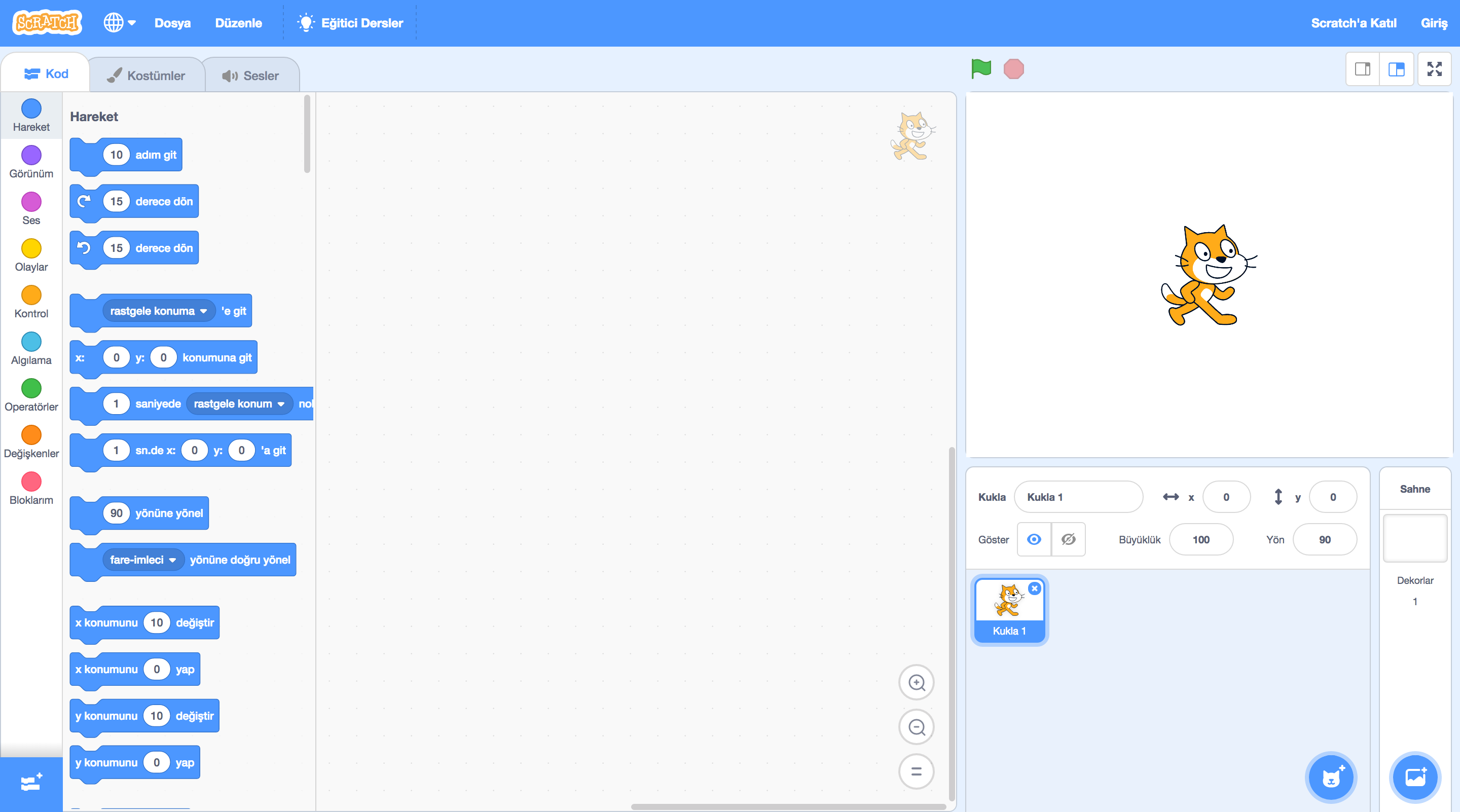Select the Sahne stage backdrop thumbnail
This screenshot has width=1460, height=812.
[1415, 538]
